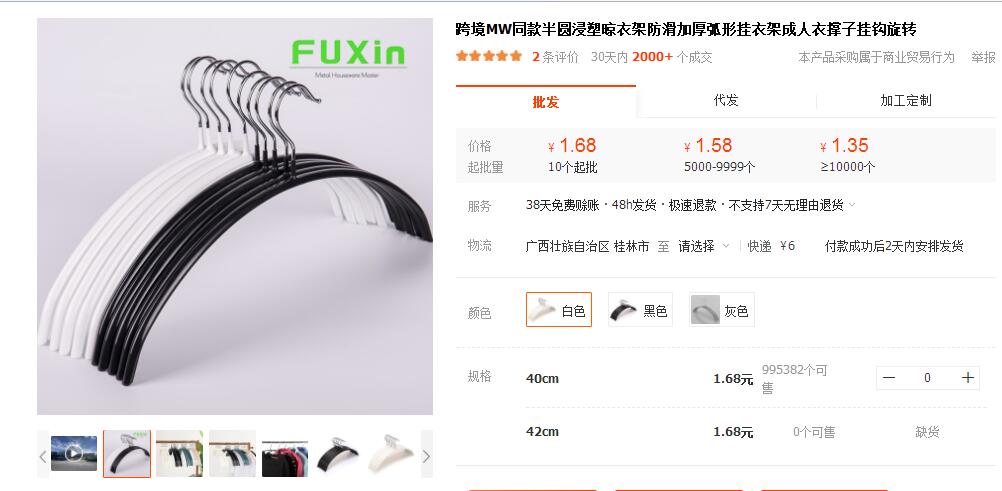
Task: Switch to the 代发 tab
Action: point(726,100)
